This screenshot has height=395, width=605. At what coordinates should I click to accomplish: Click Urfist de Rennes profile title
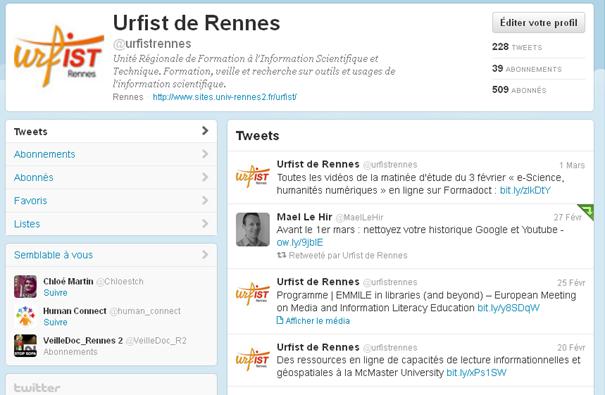click(x=196, y=23)
